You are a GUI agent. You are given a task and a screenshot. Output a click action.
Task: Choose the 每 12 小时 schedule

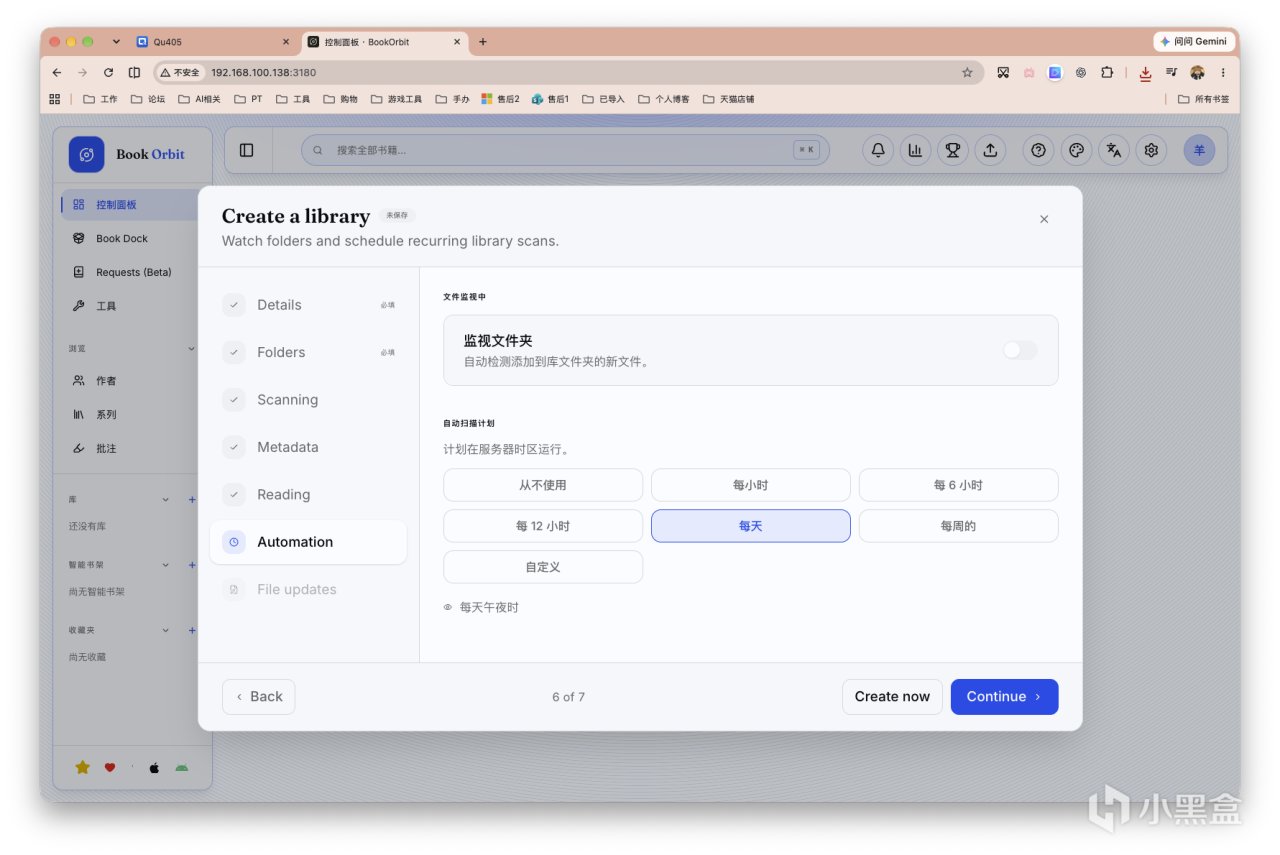(x=543, y=526)
